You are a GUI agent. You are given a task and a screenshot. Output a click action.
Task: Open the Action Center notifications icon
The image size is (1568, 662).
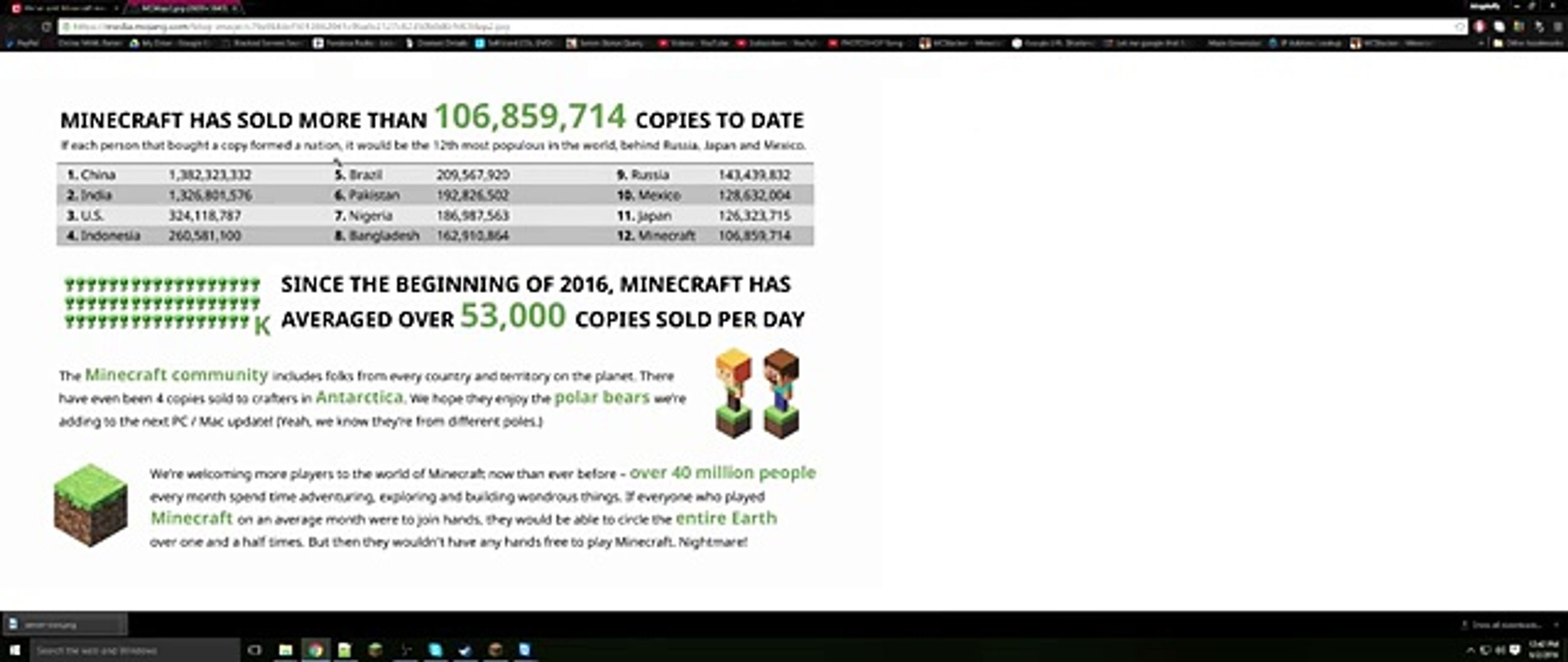tap(1515, 650)
